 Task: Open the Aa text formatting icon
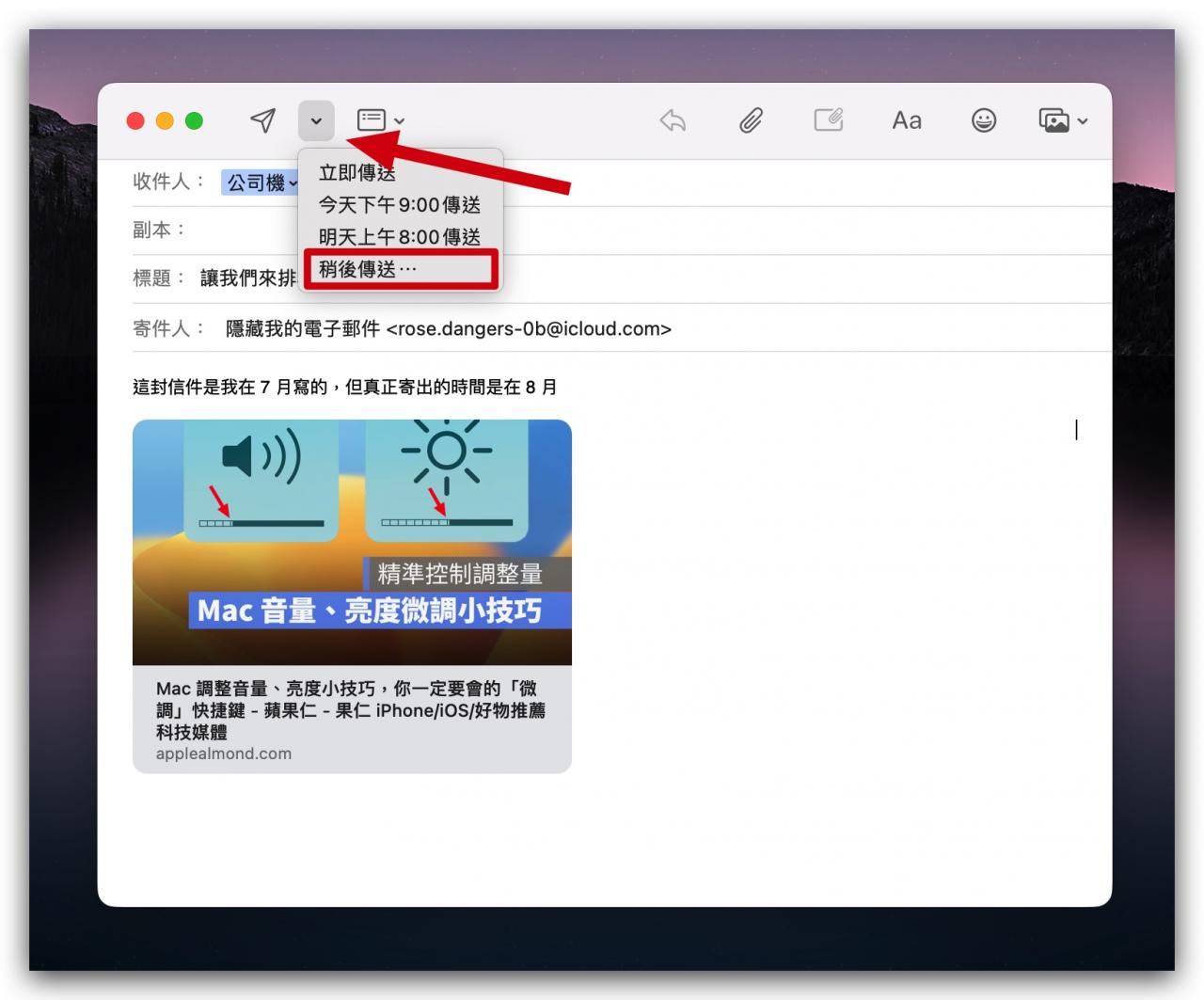point(906,120)
